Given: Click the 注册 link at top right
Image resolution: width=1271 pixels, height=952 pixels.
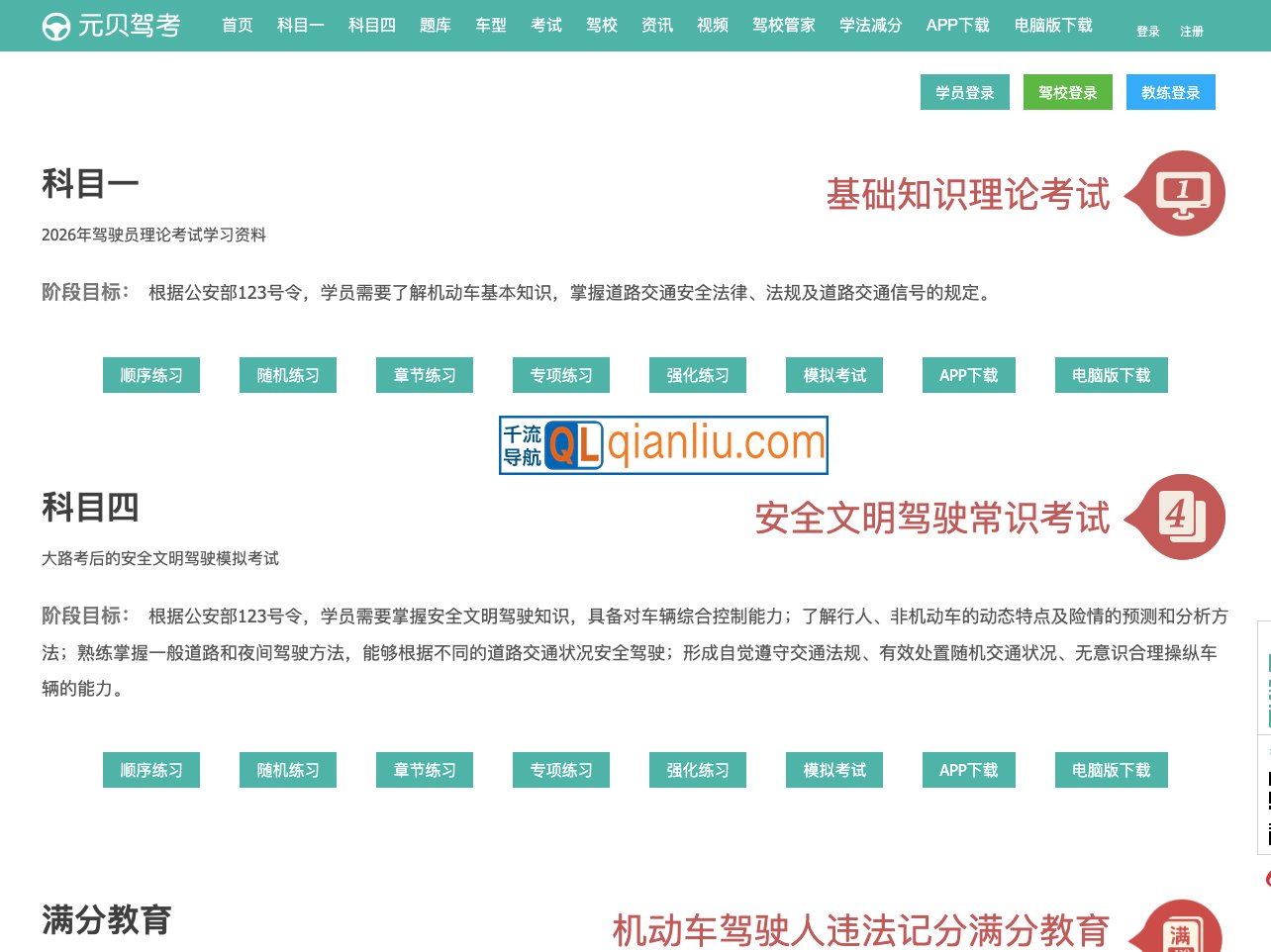Looking at the screenshot, I should point(1191,32).
